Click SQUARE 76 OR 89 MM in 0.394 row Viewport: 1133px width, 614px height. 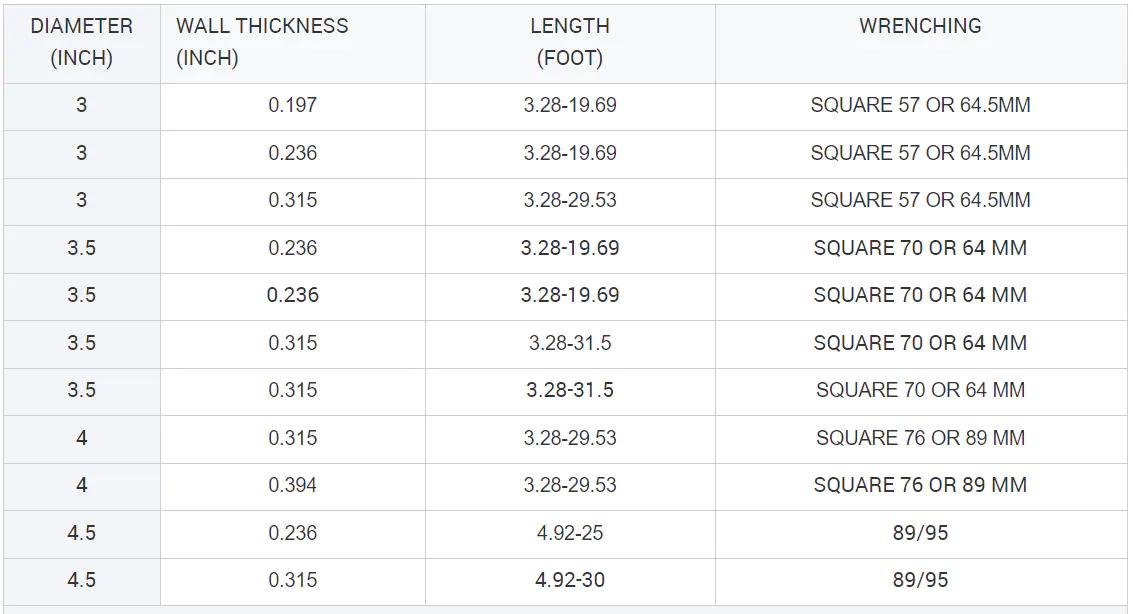(x=920, y=485)
